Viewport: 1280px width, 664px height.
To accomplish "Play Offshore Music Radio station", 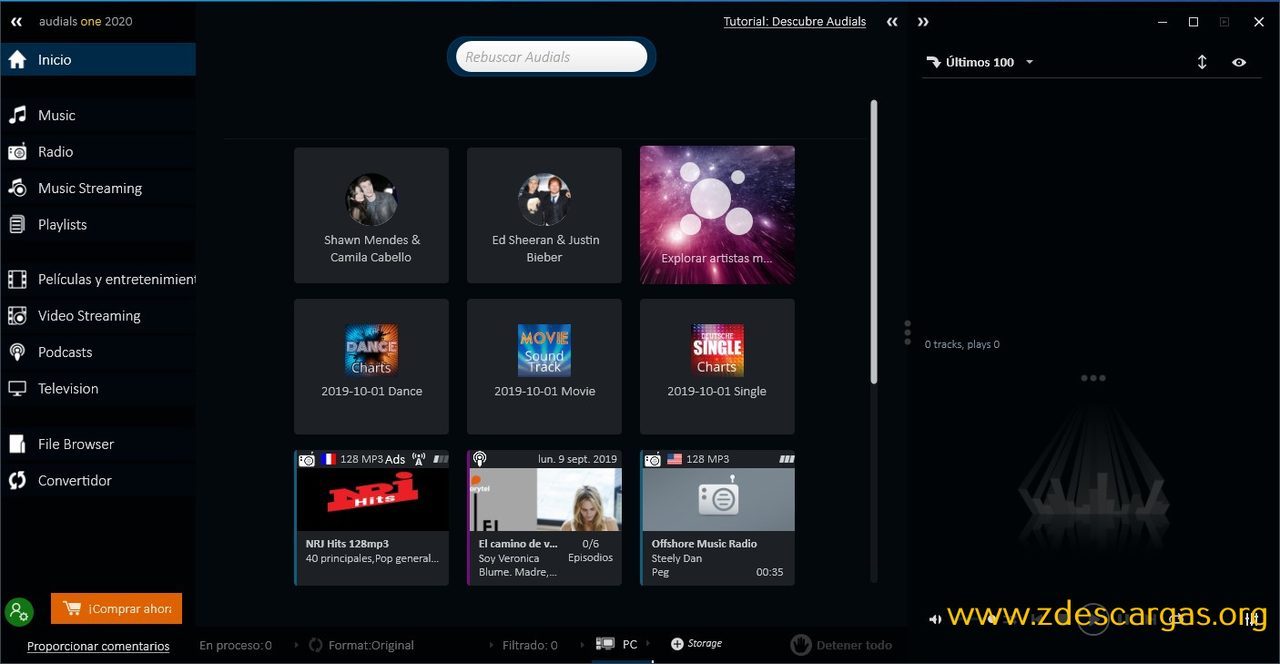I will tap(717, 517).
